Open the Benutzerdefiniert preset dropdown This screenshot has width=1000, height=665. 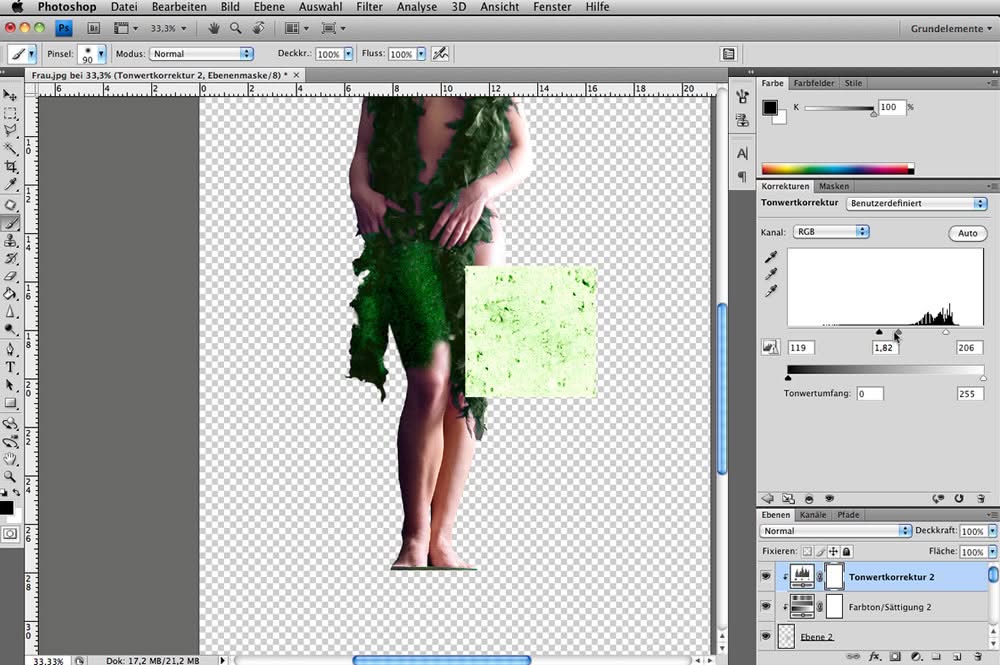click(x=916, y=203)
